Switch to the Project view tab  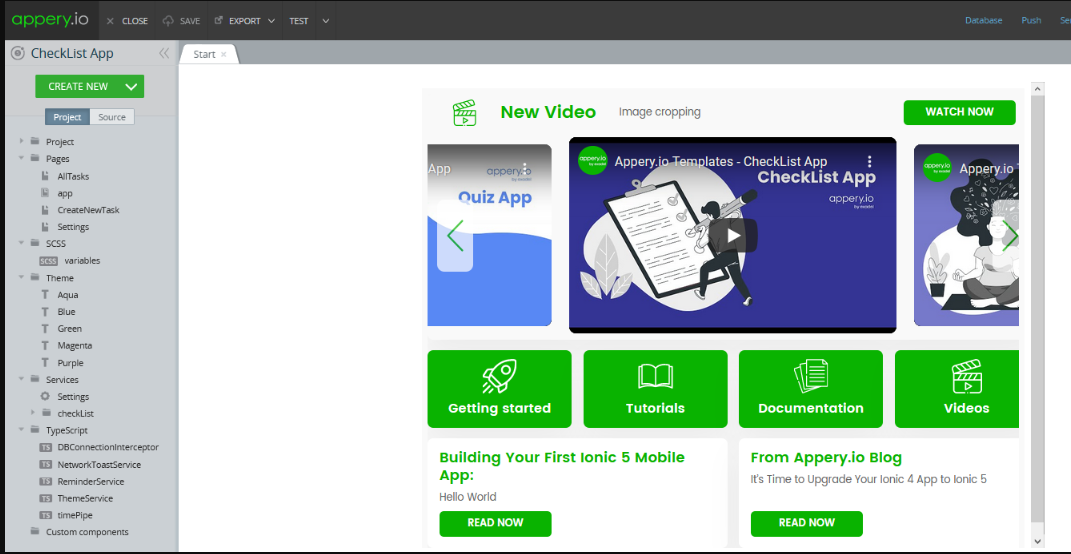[x=68, y=117]
